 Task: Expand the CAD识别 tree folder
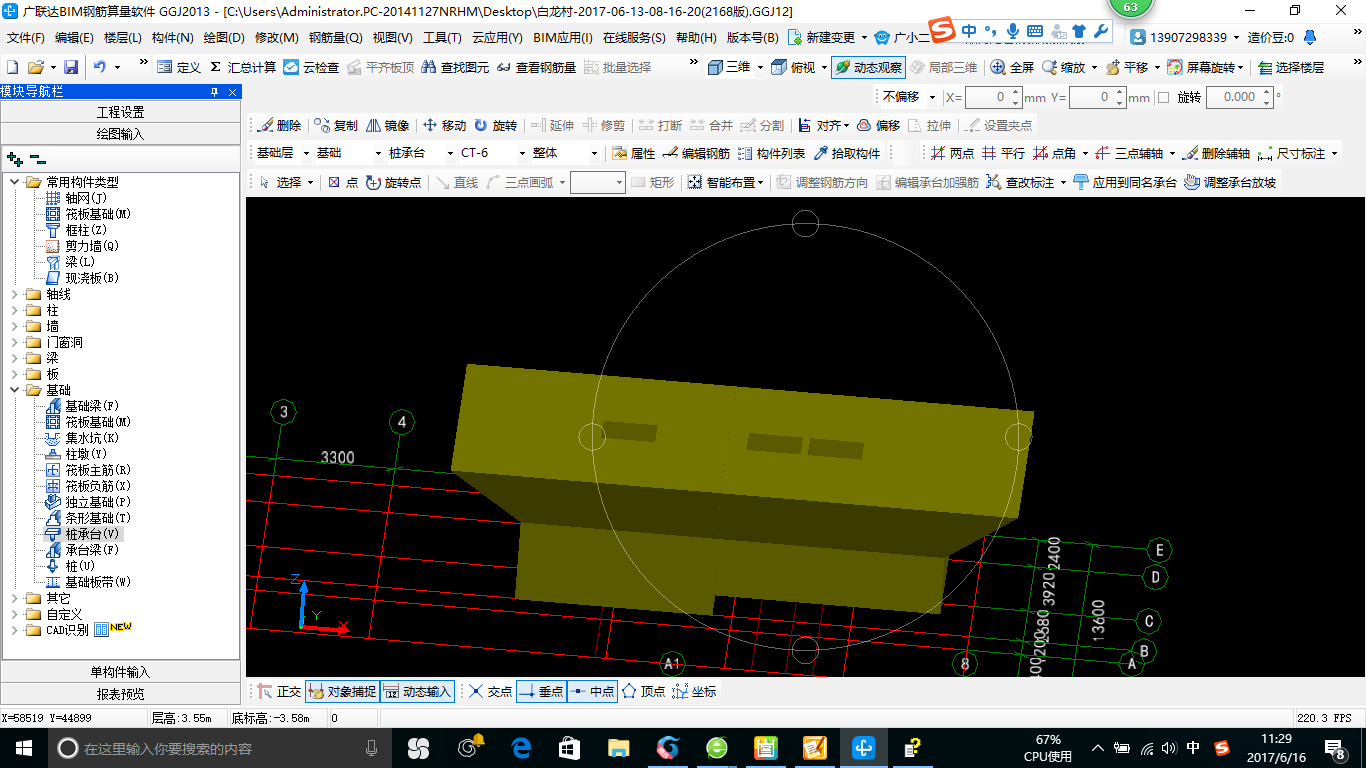point(15,630)
